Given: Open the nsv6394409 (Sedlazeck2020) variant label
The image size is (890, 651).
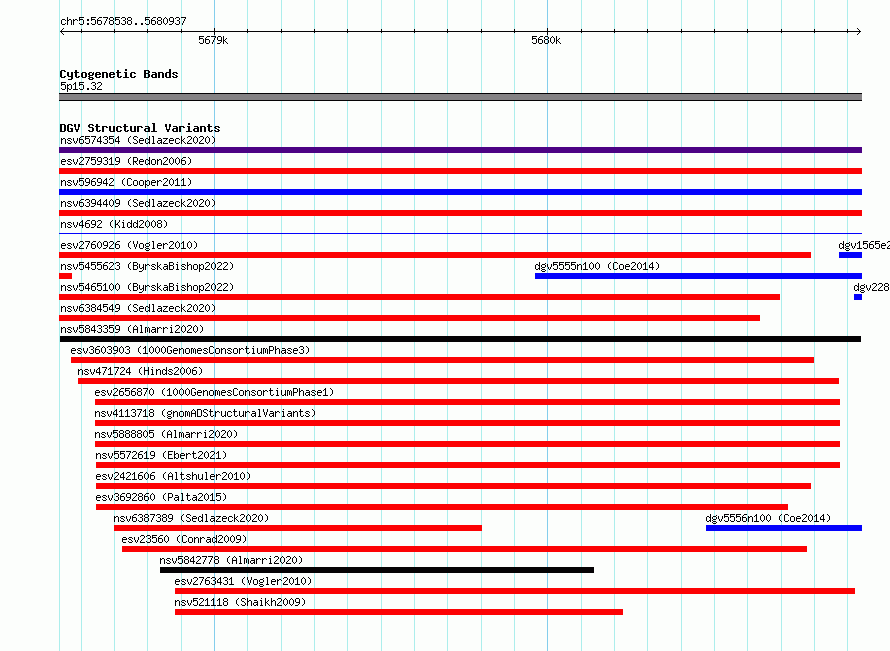Looking at the screenshot, I should point(138,203).
